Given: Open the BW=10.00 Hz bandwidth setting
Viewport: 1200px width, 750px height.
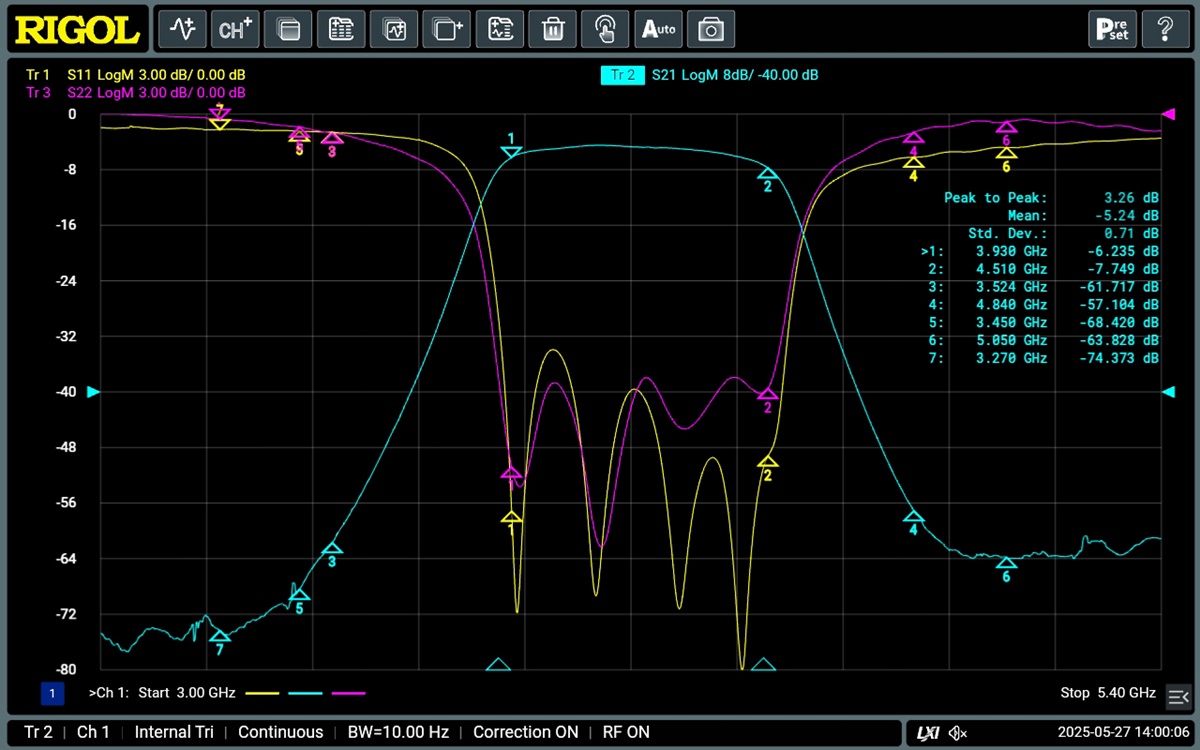Looking at the screenshot, I should [398, 733].
